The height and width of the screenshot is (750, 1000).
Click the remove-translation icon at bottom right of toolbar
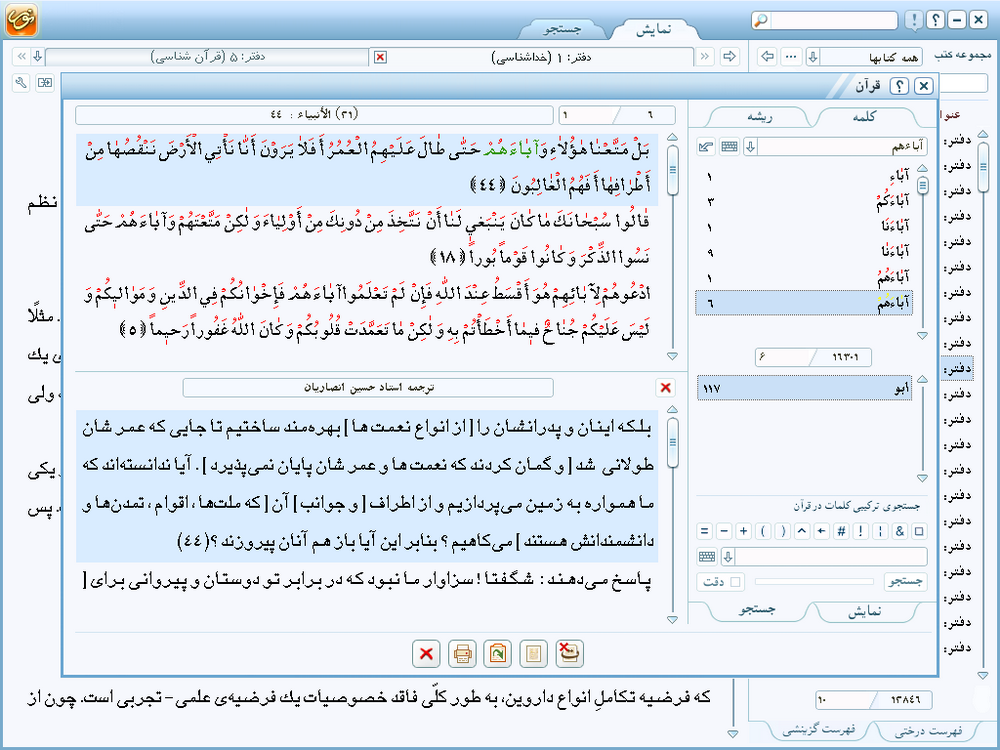569,654
